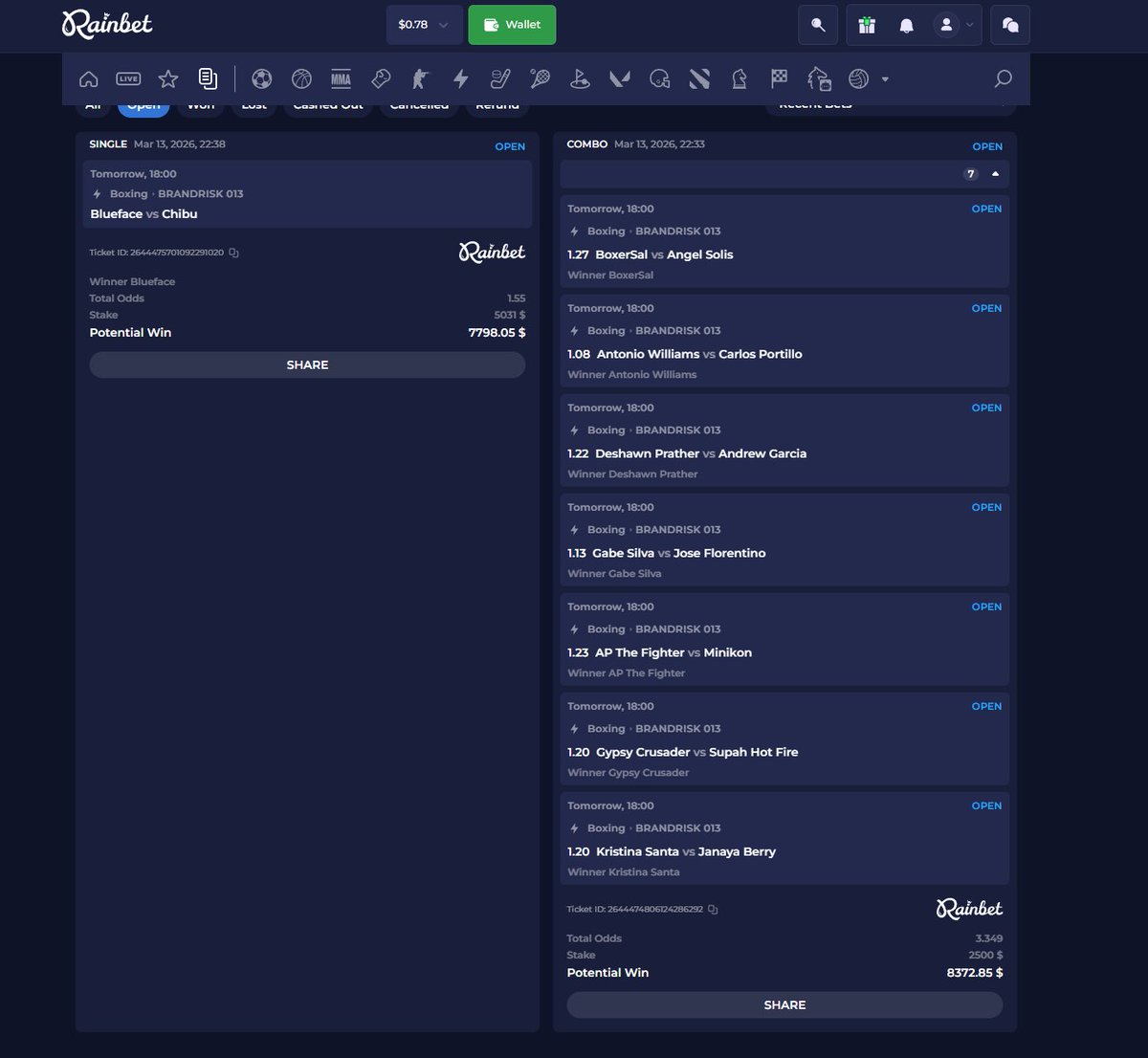Select the tennis racket sport icon
The height and width of the screenshot is (1058, 1148).
point(540,79)
